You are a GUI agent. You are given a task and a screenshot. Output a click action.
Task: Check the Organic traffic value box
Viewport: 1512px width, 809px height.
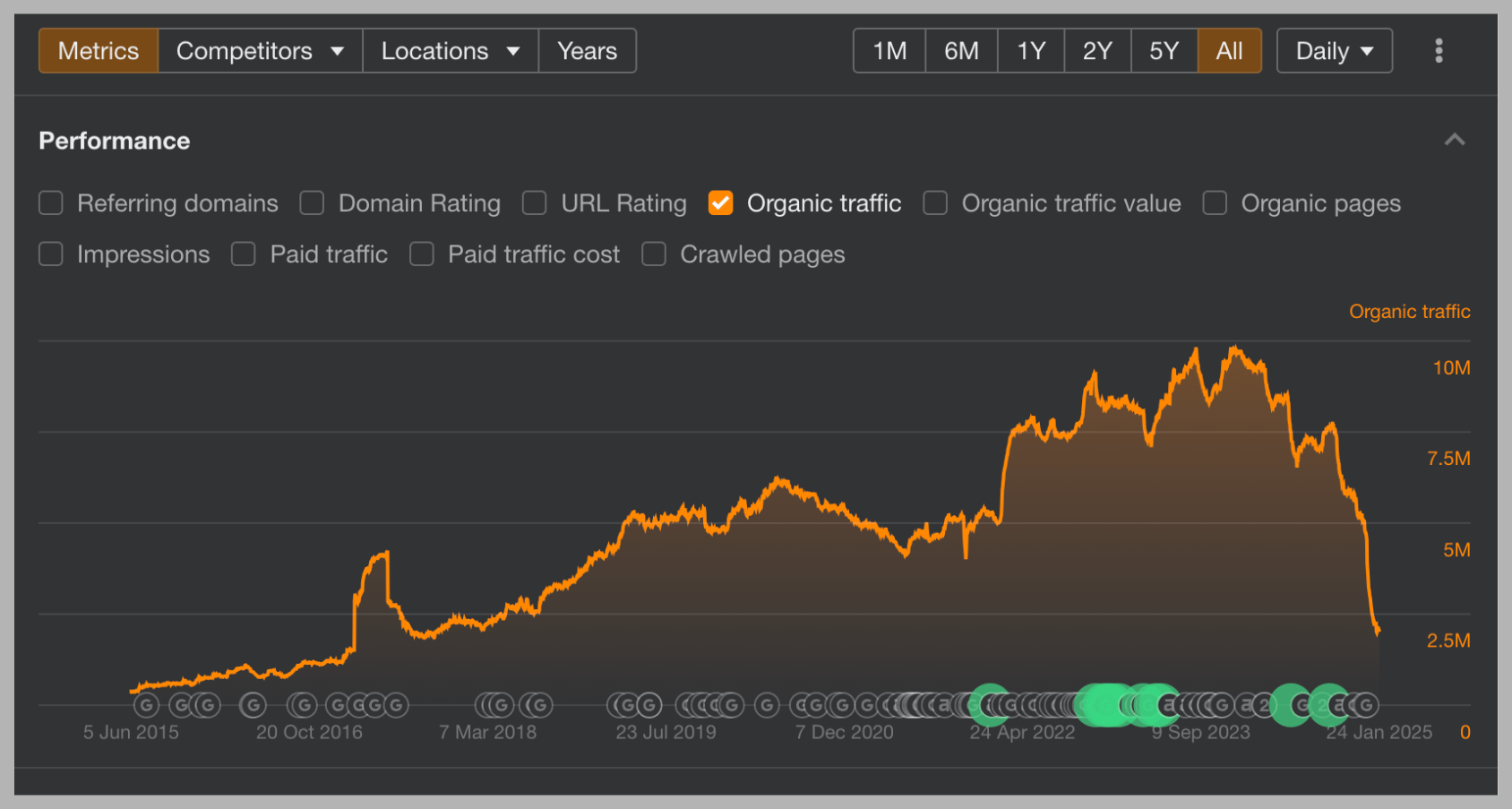(x=935, y=203)
